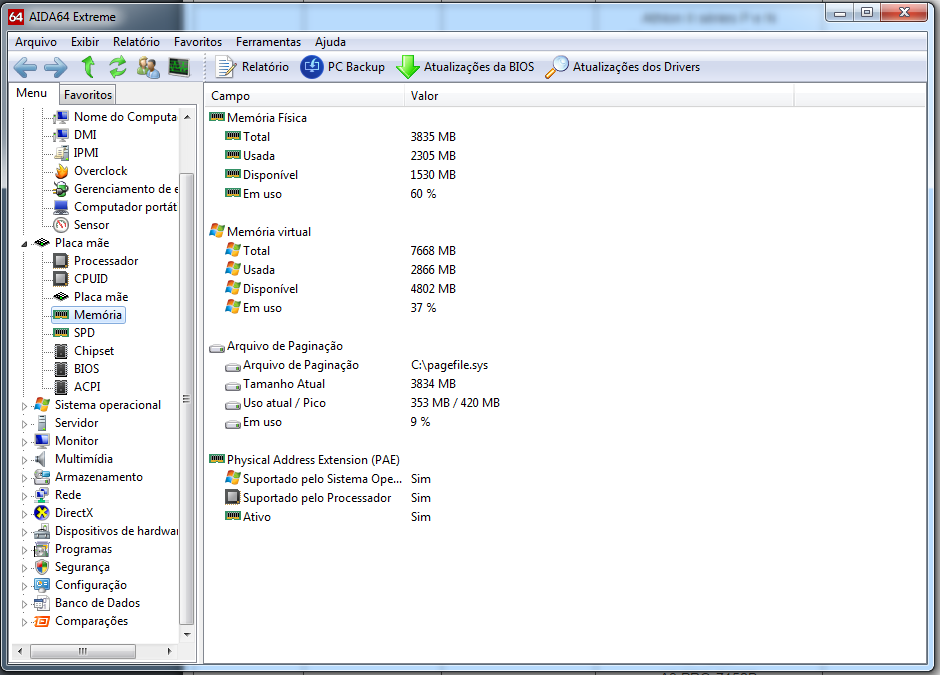Select the CPUID tree item
This screenshot has width=944, height=675.
point(81,279)
